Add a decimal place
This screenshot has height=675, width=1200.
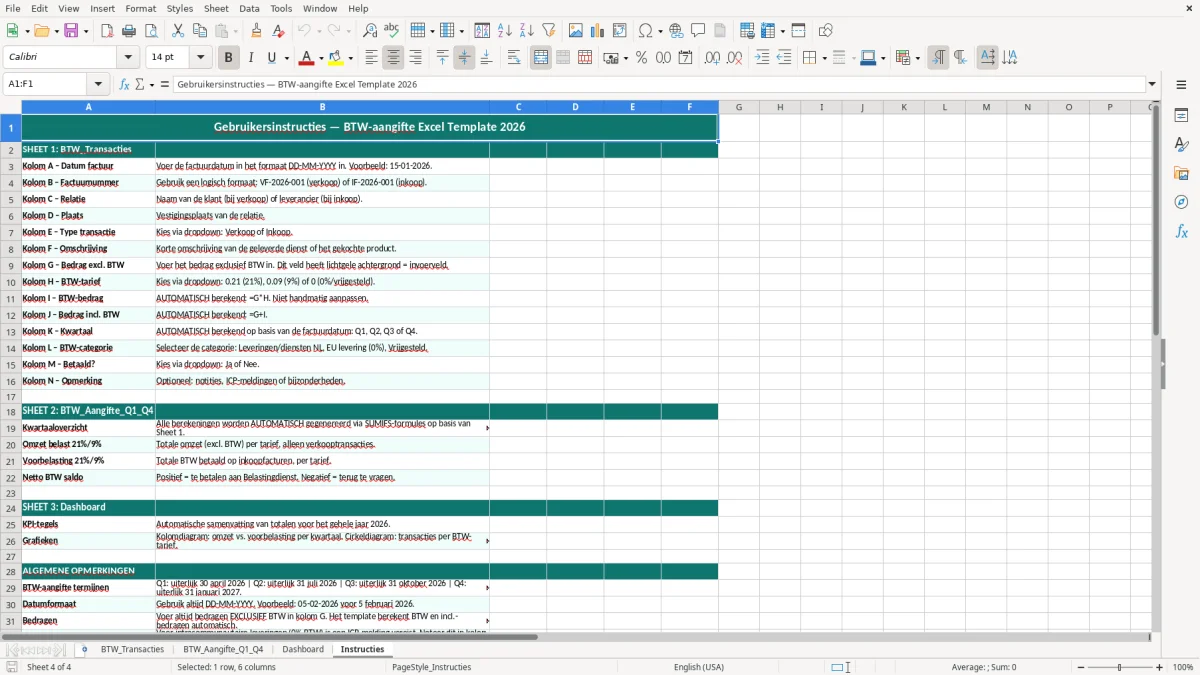point(712,58)
